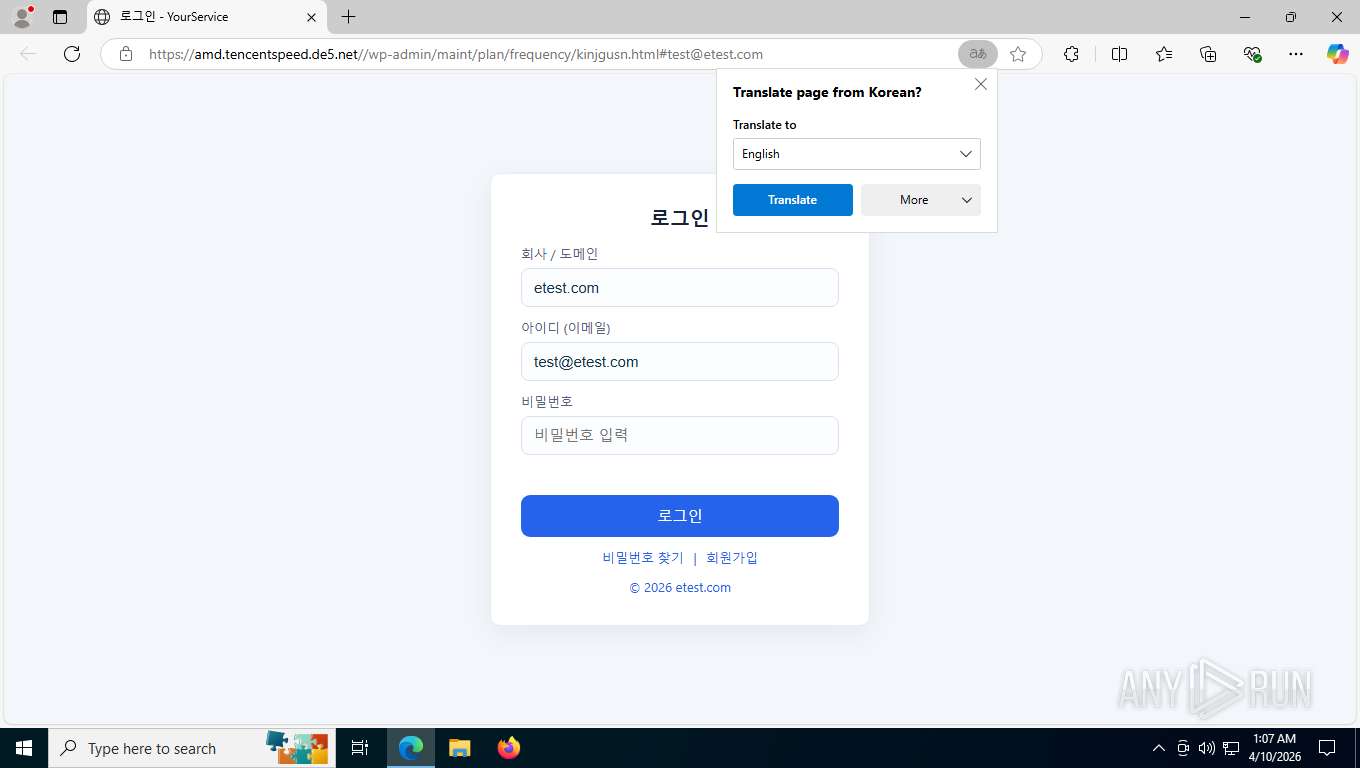This screenshot has height=768, width=1360.
Task: Add this page to favorites star
Action: (1018, 54)
